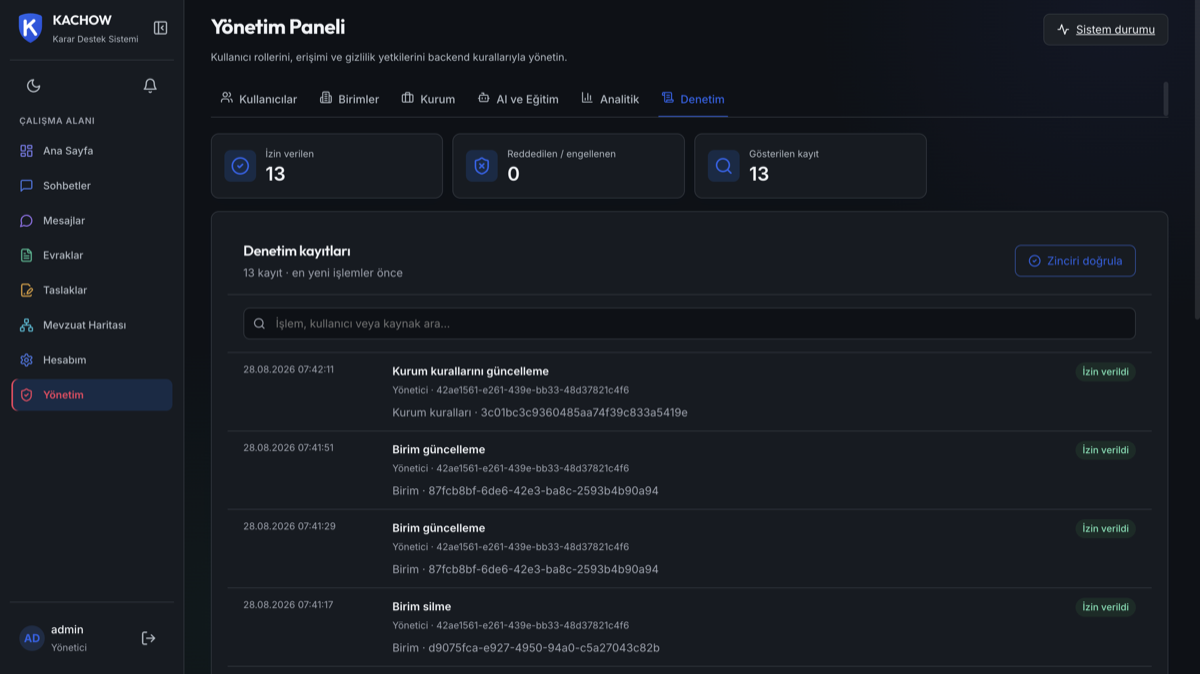Collapse the sidebar panel icon
This screenshot has width=1200, height=674.
click(160, 28)
